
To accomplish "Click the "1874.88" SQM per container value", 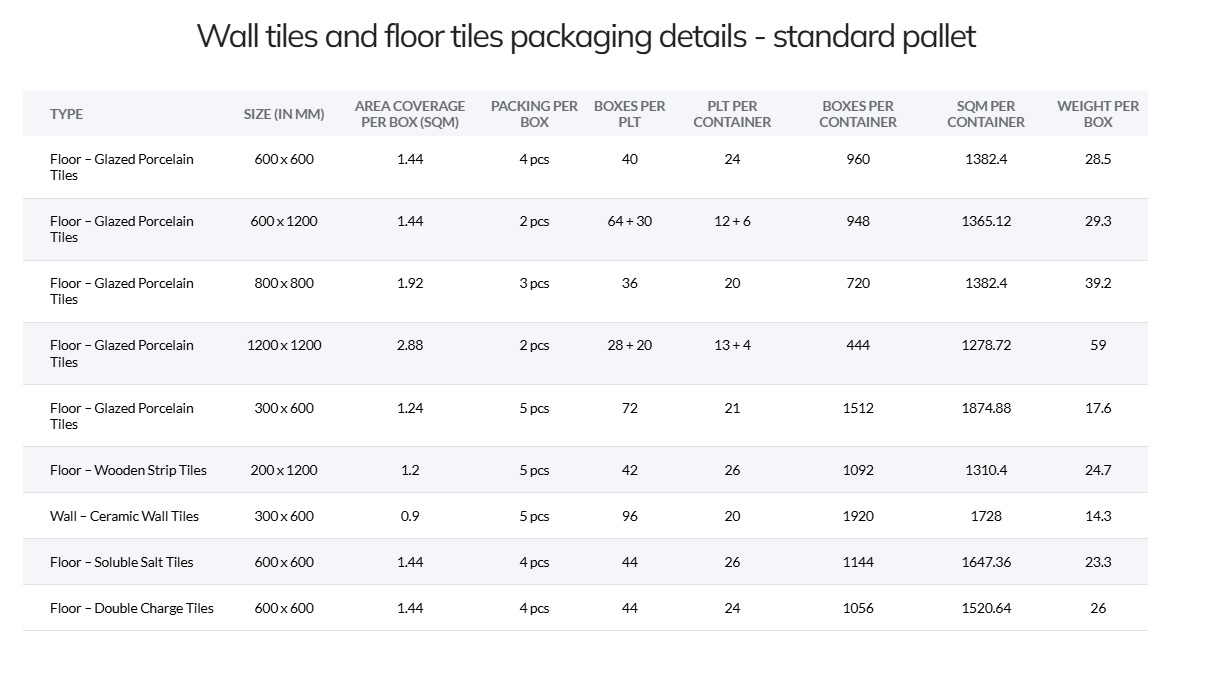I will (986, 408).
